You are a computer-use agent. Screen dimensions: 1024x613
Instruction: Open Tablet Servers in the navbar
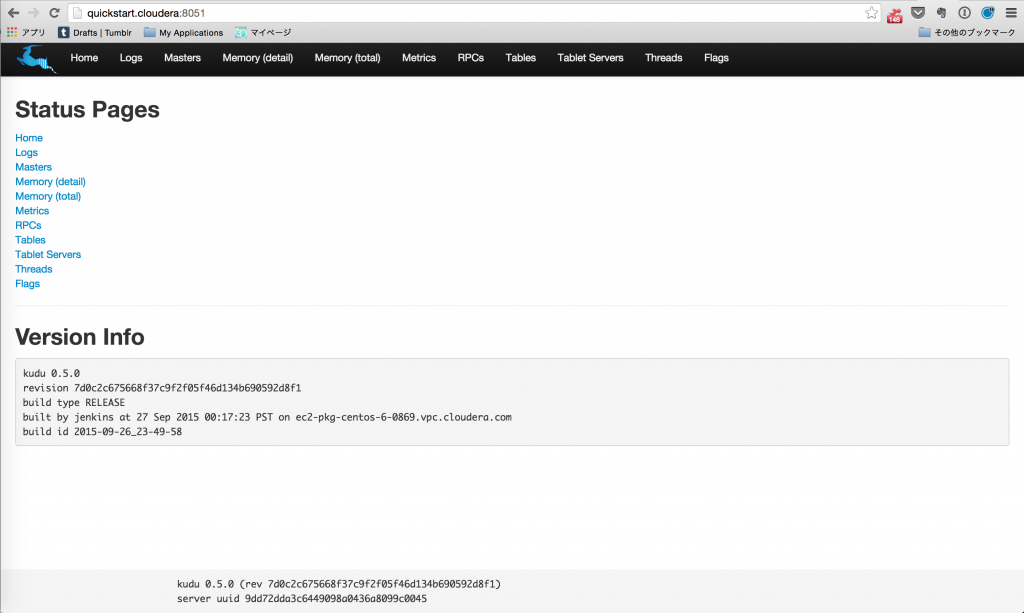pyautogui.click(x=590, y=58)
